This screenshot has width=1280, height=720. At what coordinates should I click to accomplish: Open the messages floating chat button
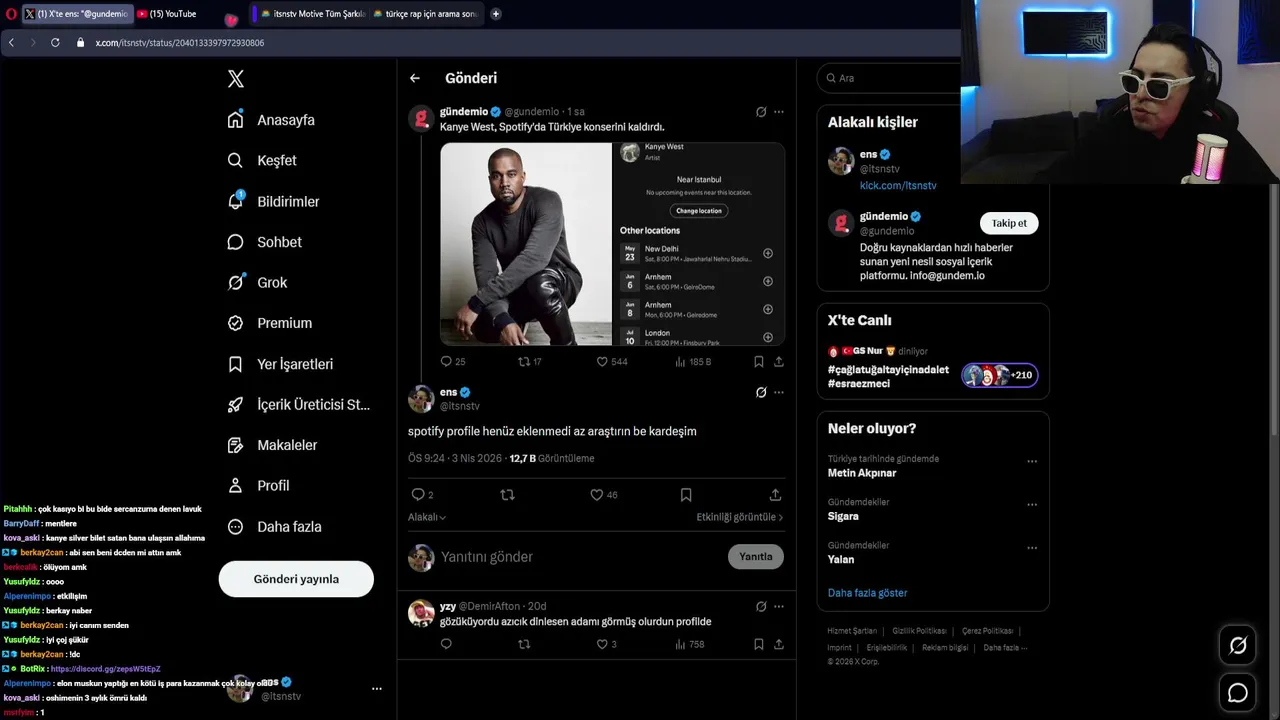tap(1238, 693)
